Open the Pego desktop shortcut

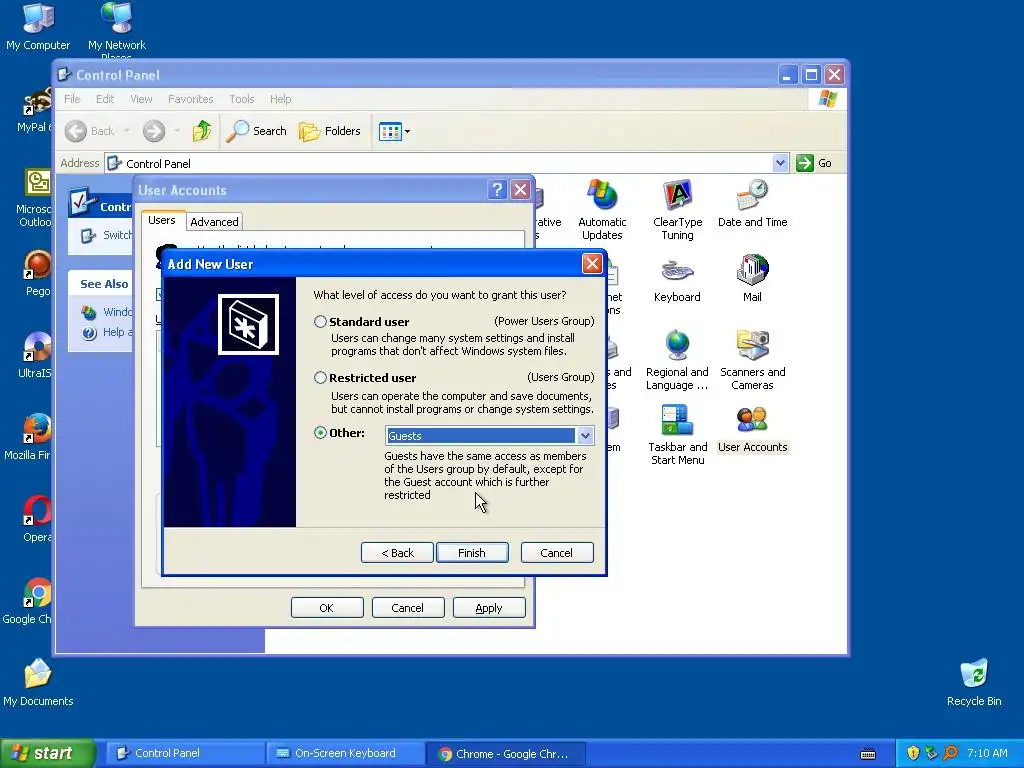coord(38,274)
